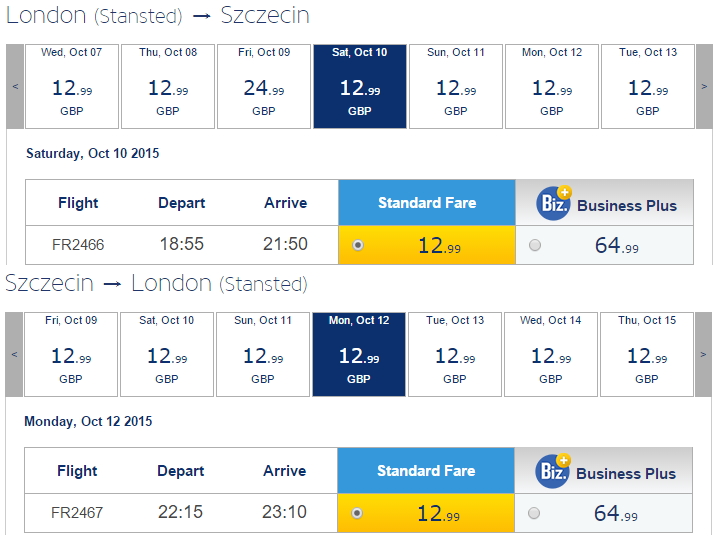Click the outbound Business Plus Biz icon

[553, 203]
